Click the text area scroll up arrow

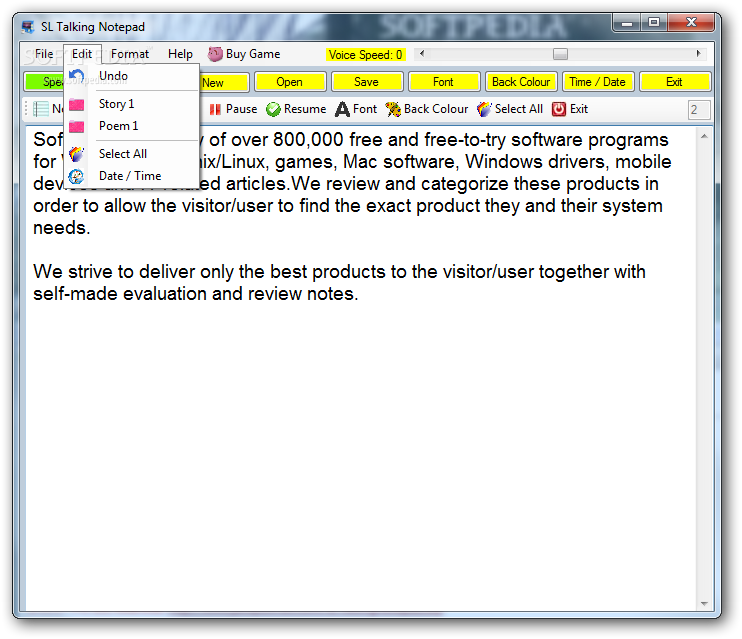pos(704,136)
